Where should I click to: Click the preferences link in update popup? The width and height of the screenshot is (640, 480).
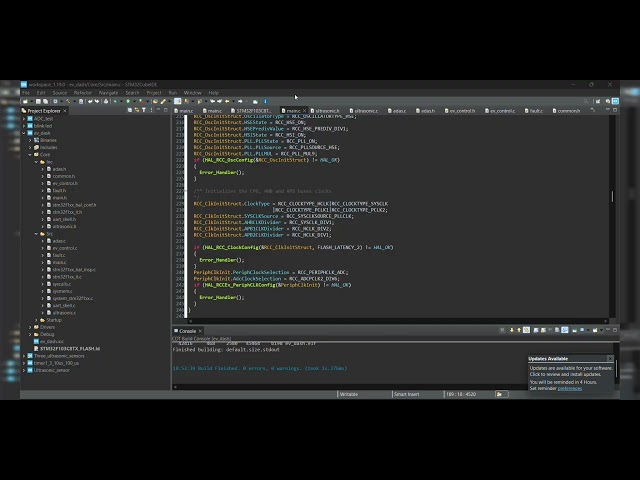pyautogui.click(x=570, y=389)
